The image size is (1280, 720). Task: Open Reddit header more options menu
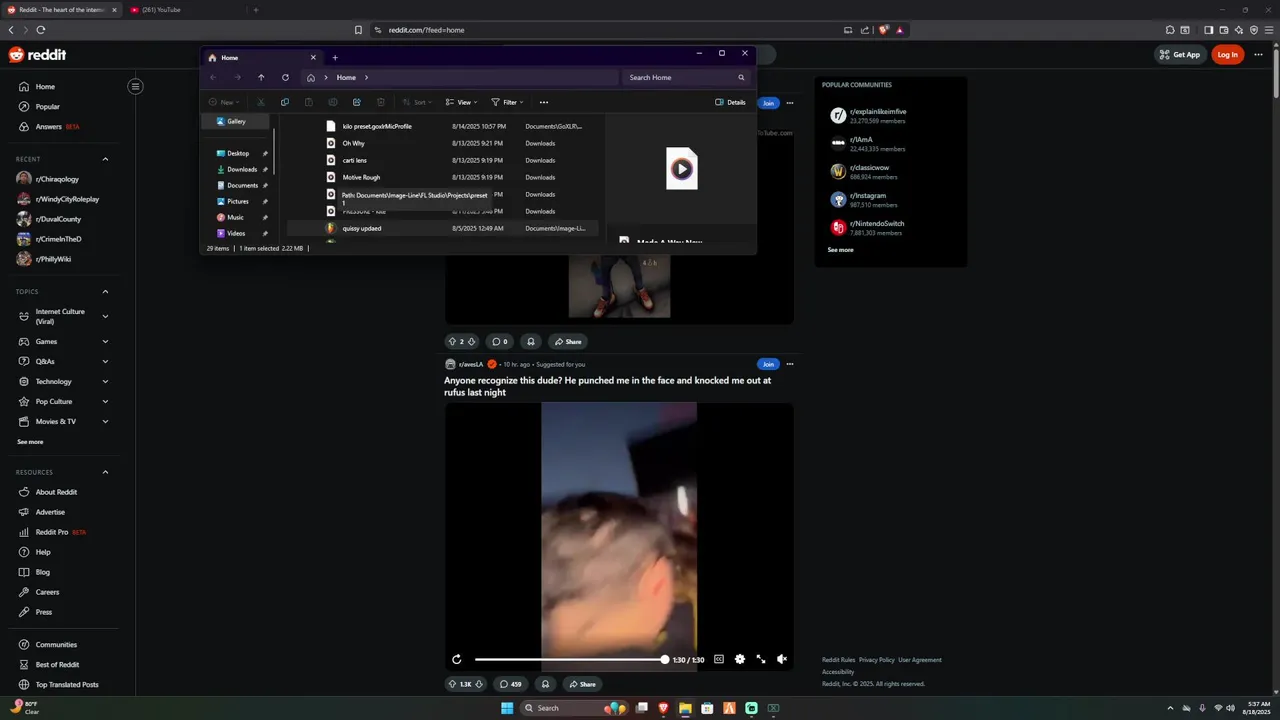pyautogui.click(x=1258, y=55)
